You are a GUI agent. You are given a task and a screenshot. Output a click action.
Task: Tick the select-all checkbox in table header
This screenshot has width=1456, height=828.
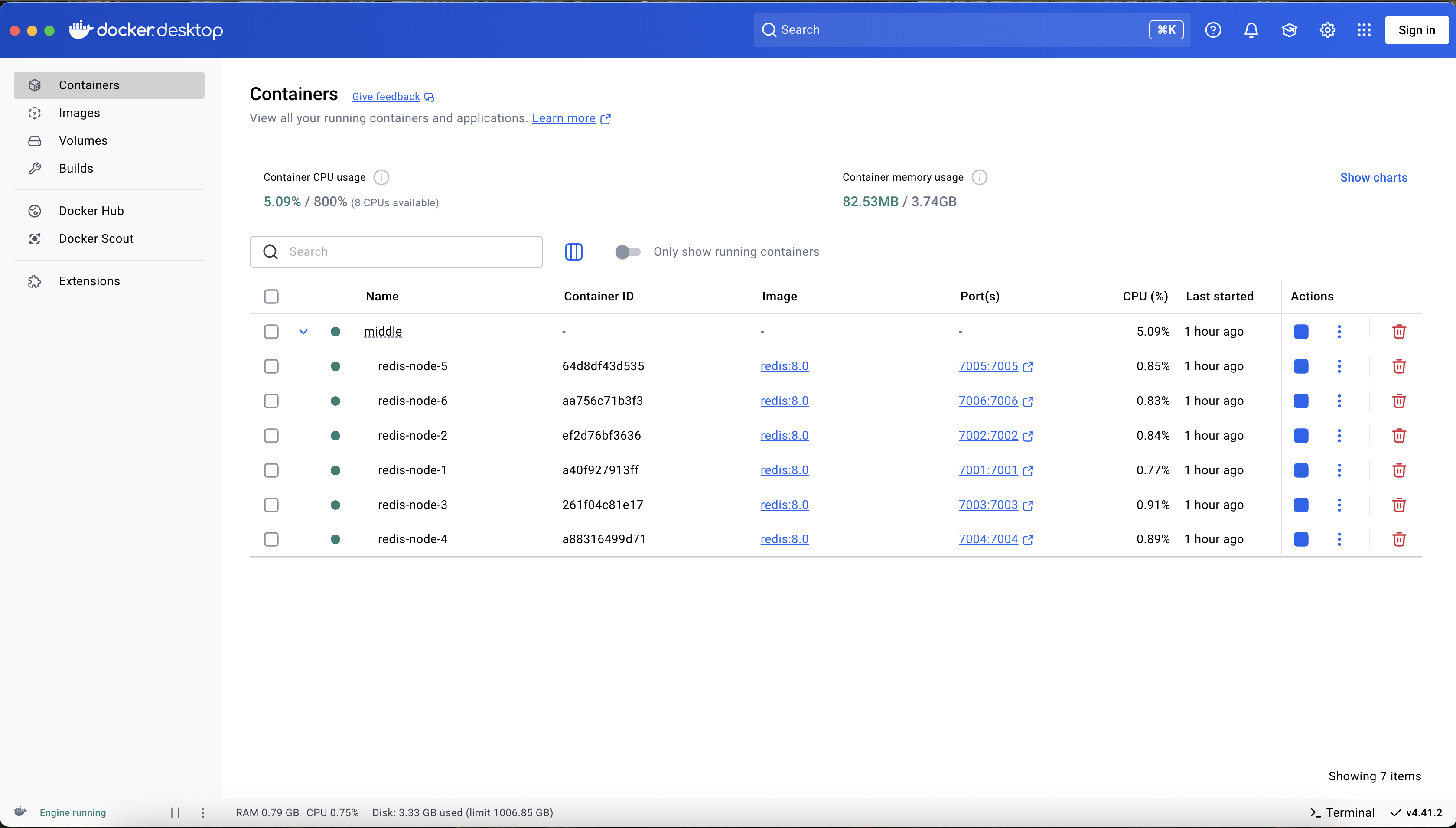coord(271,296)
